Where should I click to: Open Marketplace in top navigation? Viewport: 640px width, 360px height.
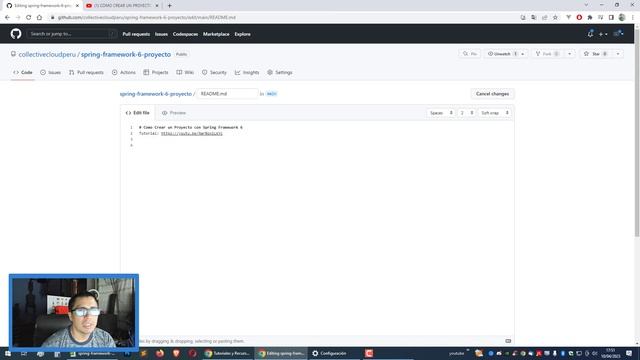[x=216, y=34]
